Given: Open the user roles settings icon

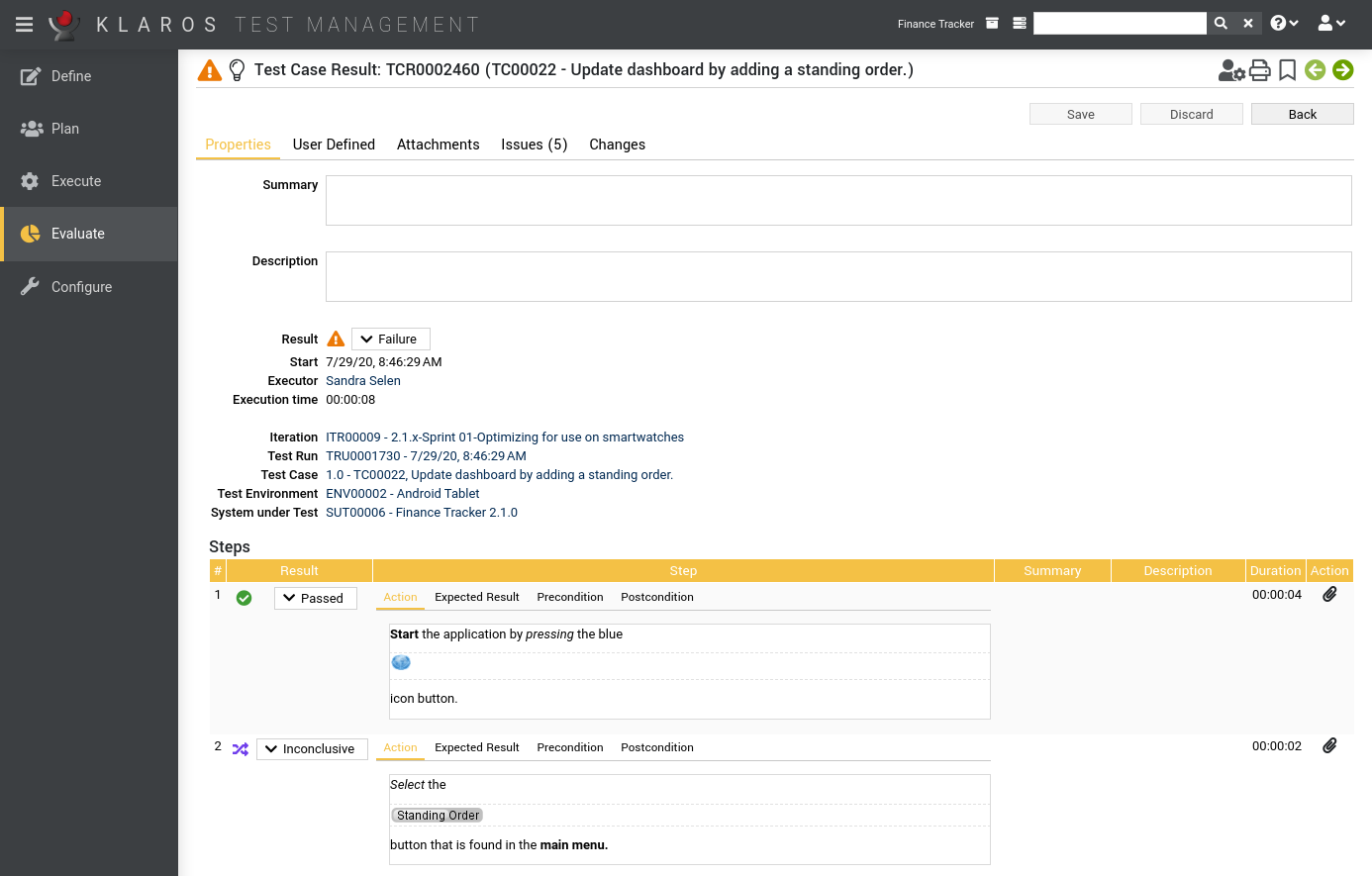Looking at the screenshot, I should (1230, 70).
